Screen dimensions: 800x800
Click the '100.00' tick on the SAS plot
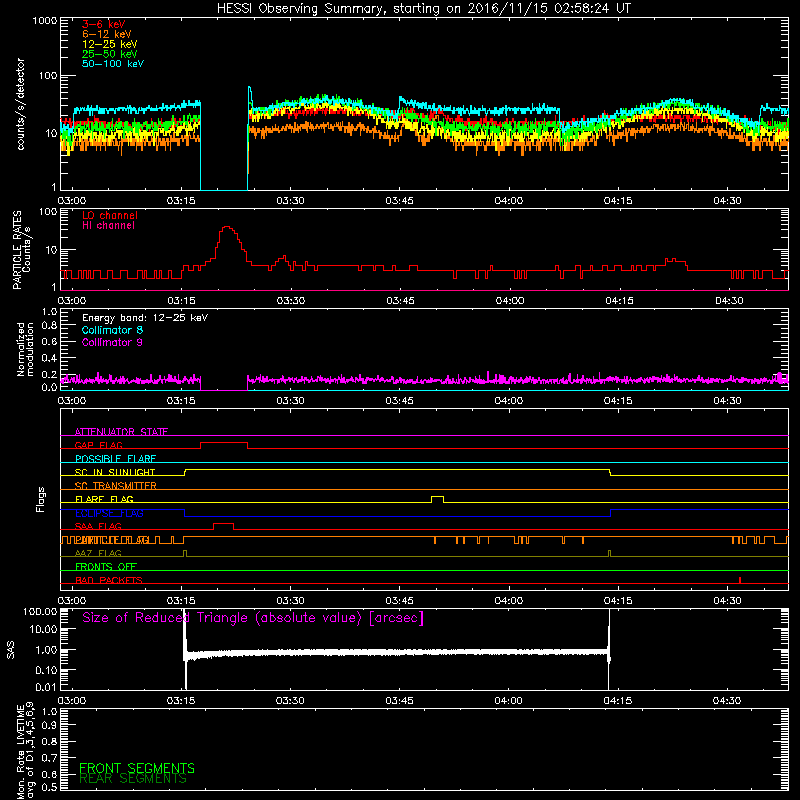(x=40, y=612)
